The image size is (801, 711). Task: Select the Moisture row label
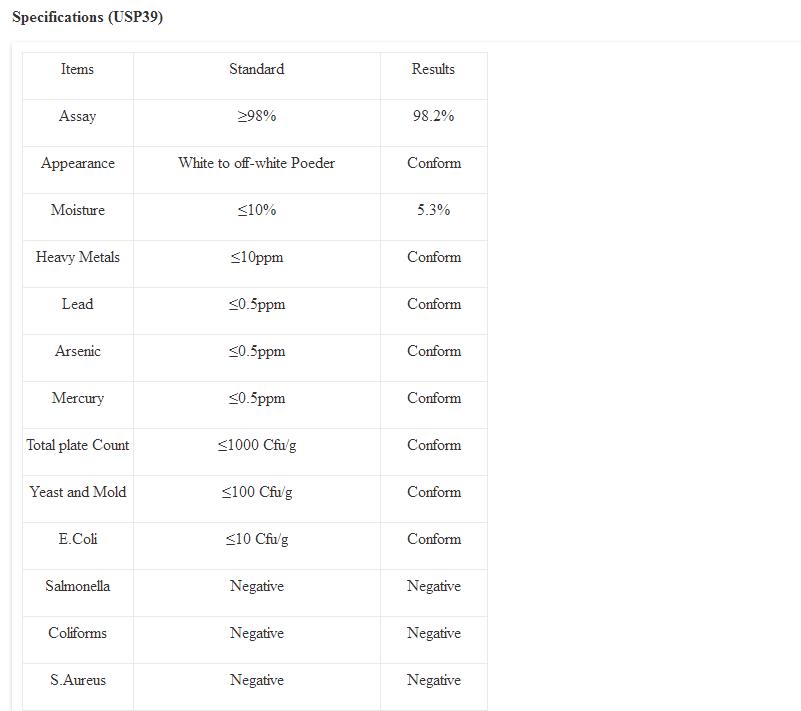coord(77,210)
